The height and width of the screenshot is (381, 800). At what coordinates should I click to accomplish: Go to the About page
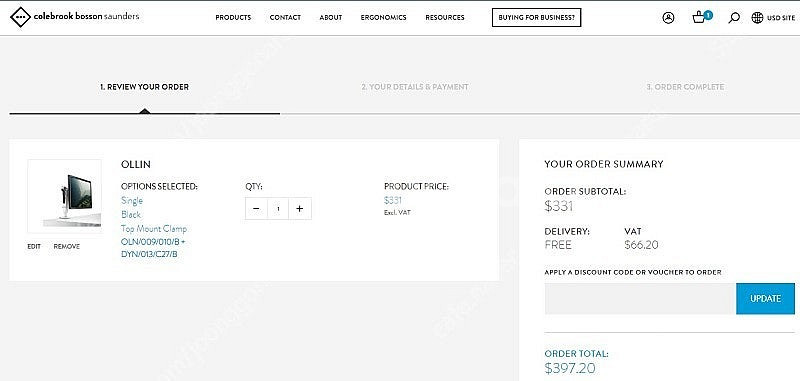click(x=331, y=18)
